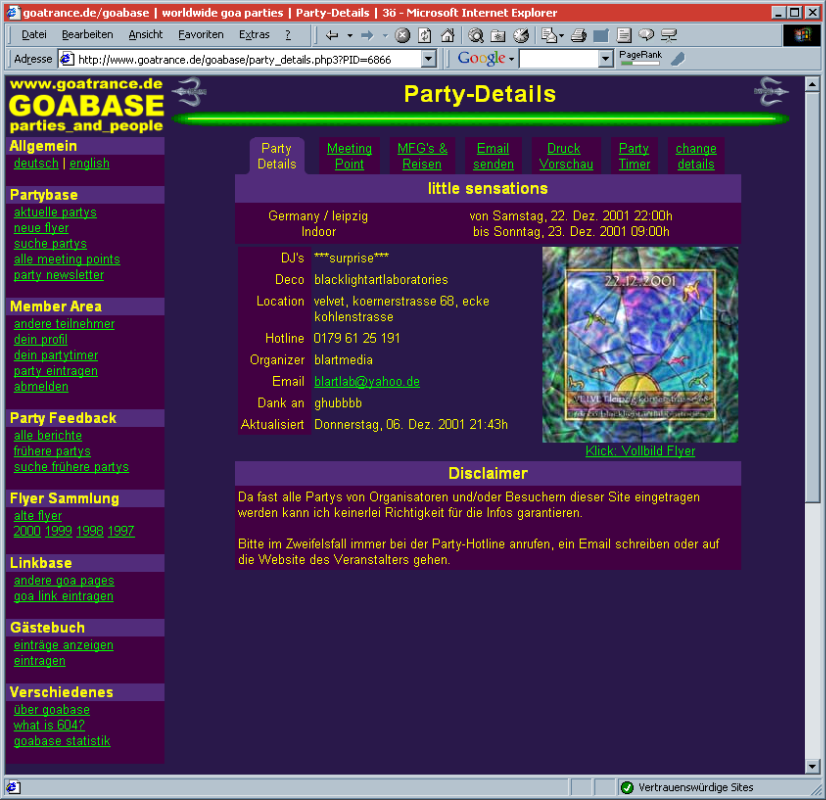The image size is (826, 800).
Task: Refresh the page using the Refresh icon
Action: point(424,35)
